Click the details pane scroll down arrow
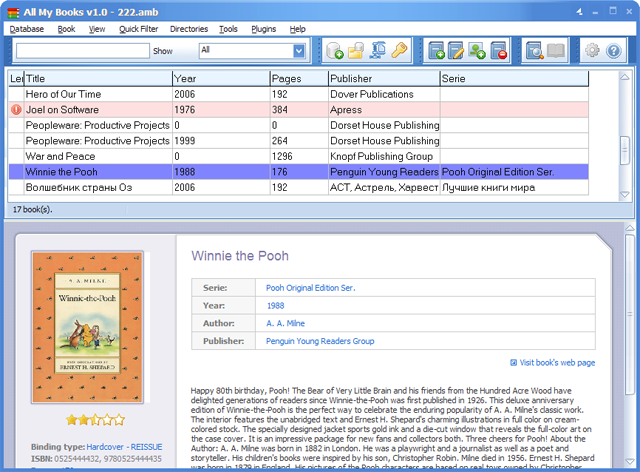The image size is (640, 472). point(630,461)
